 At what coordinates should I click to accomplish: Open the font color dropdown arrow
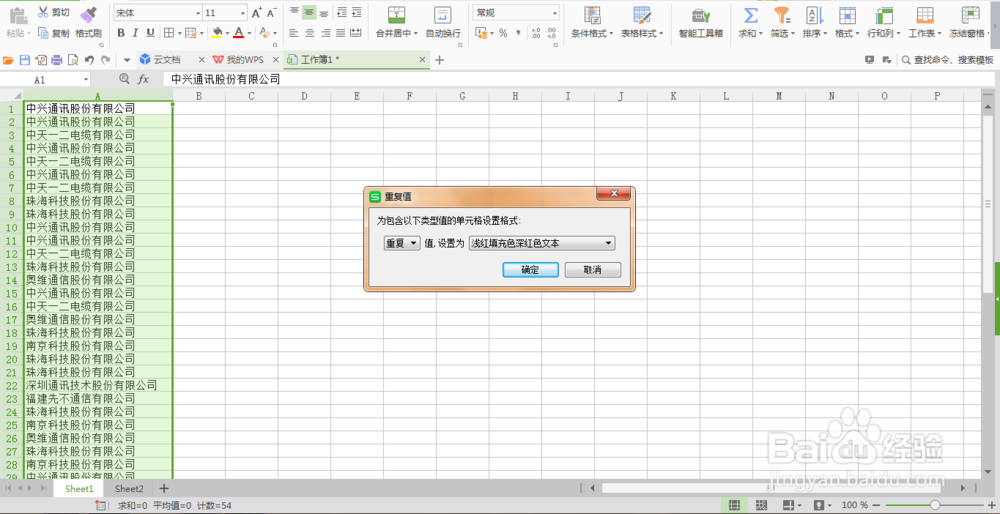point(249,33)
